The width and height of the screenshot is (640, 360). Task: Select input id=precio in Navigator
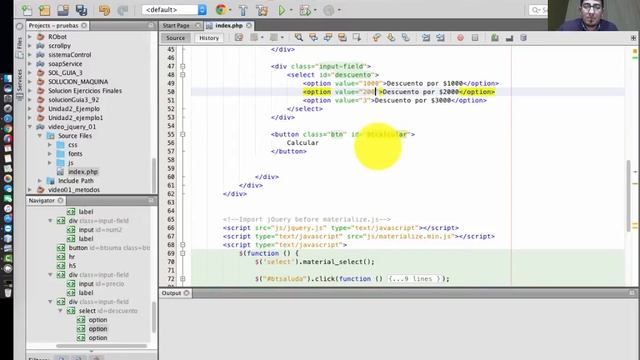tap(101, 284)
